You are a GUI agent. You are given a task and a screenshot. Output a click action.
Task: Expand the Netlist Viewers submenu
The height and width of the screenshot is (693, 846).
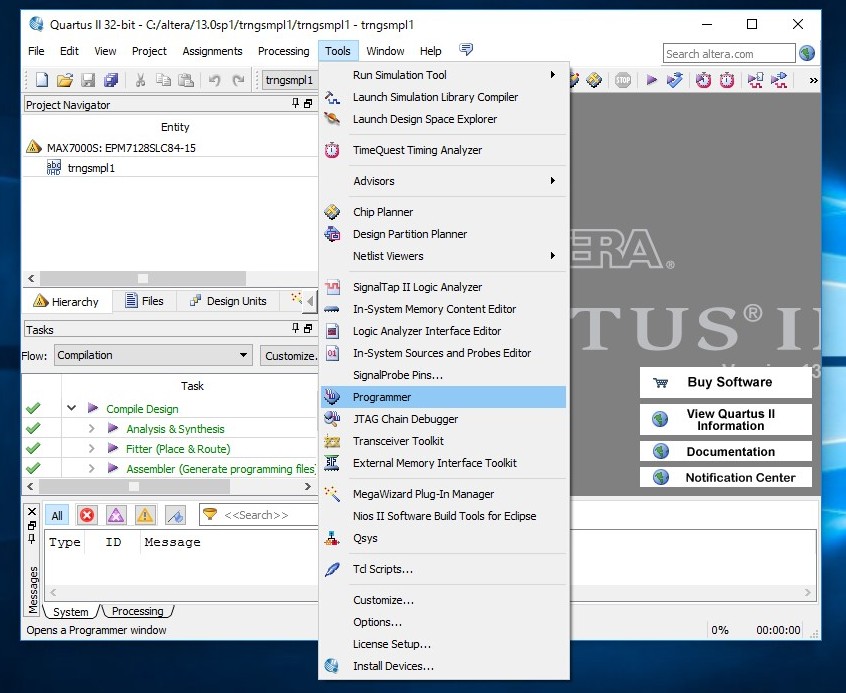[x=443, y=256]
